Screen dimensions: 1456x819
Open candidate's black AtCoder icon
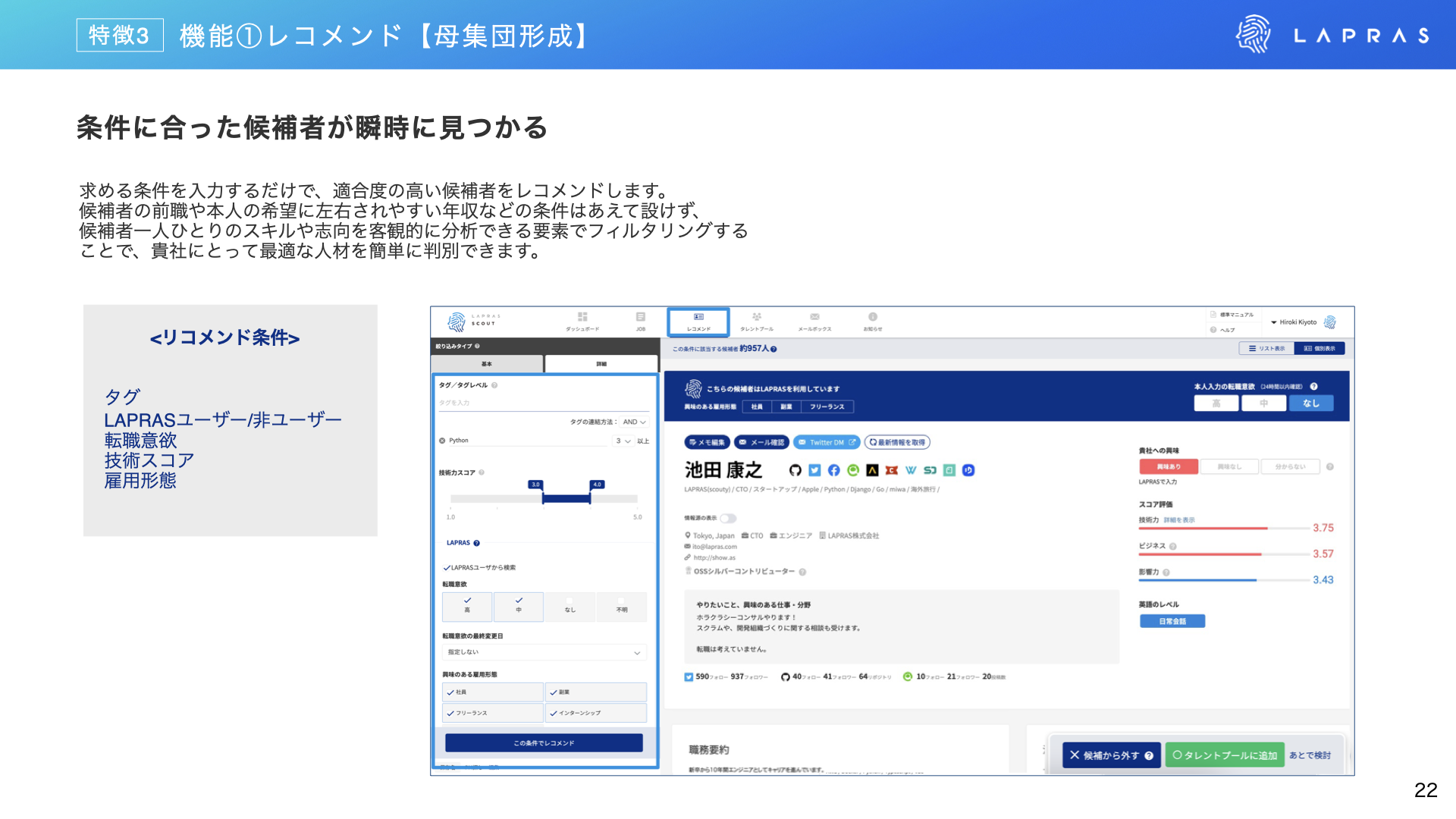(872, 470)
